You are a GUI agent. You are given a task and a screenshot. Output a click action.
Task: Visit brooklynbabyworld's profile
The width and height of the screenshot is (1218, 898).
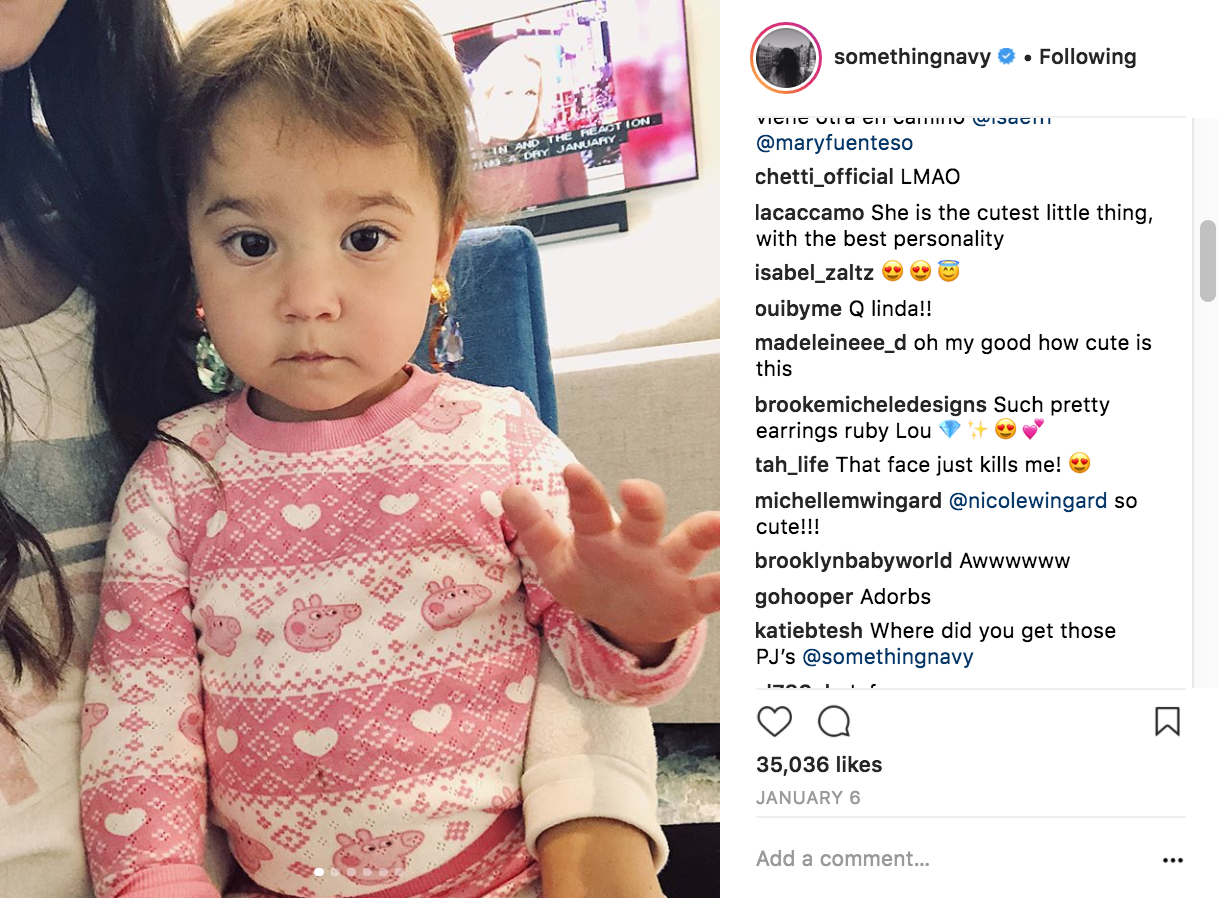click(854, 561)
